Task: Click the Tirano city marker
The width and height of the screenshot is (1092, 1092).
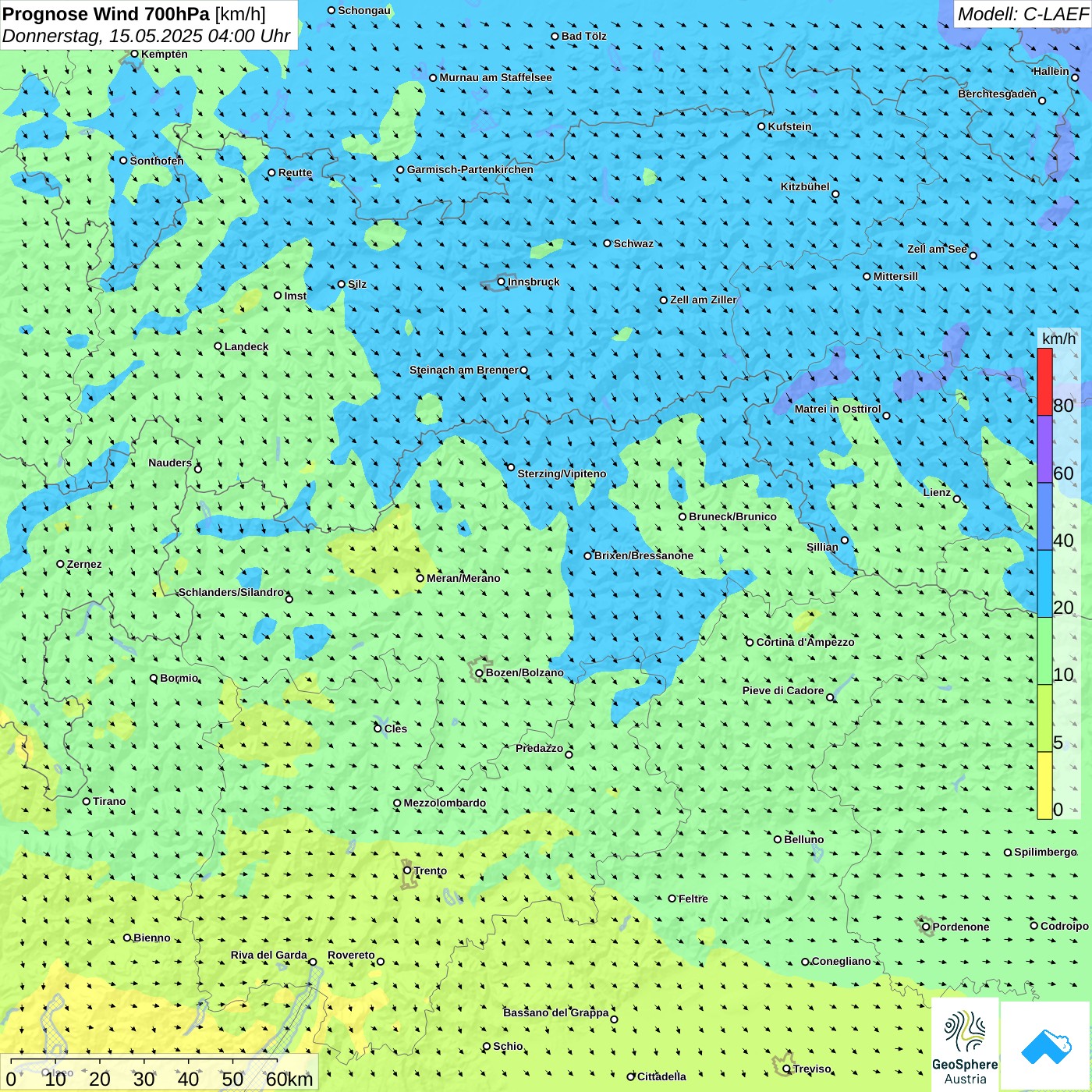Action: [87, 801]
